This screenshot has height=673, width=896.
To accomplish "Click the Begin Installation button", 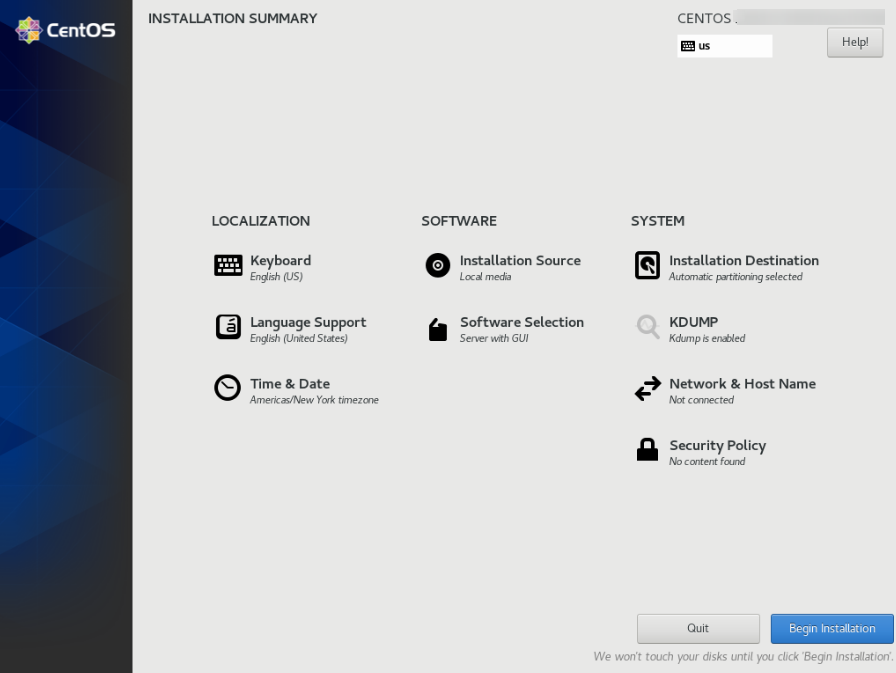I will pos(832,628).
